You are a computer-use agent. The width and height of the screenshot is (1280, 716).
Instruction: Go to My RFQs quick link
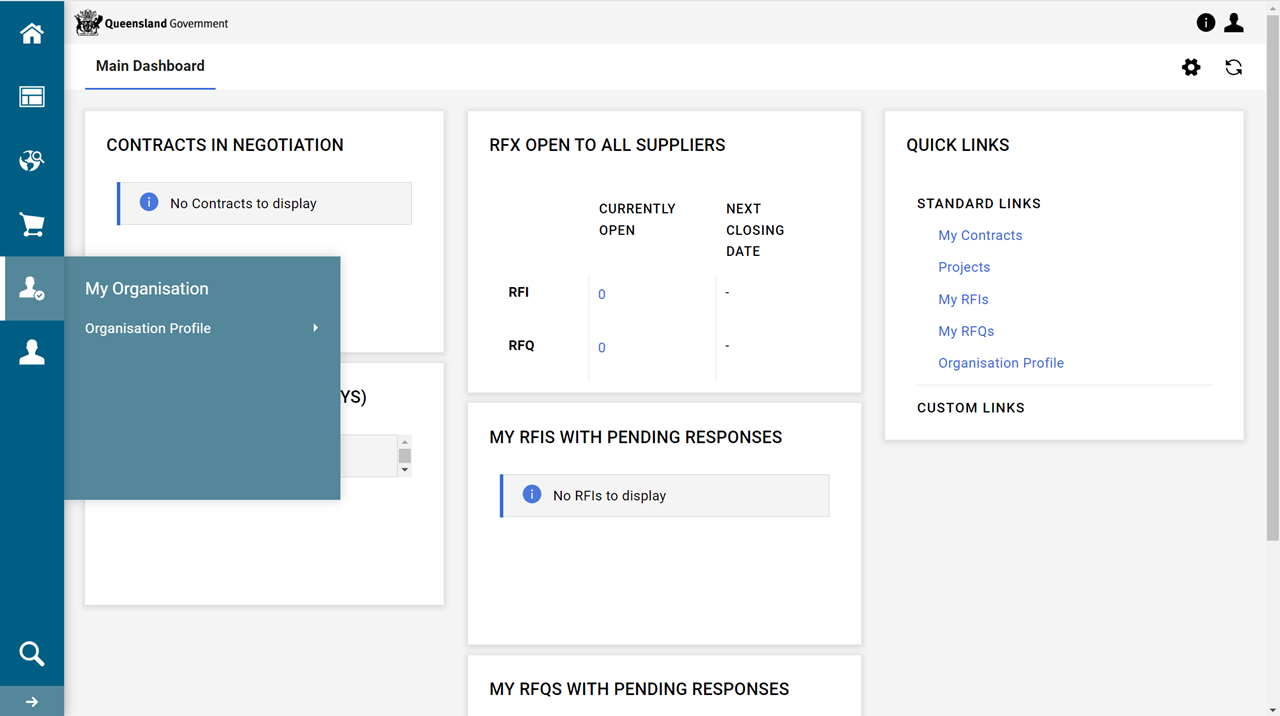click(x=966, y=331)
